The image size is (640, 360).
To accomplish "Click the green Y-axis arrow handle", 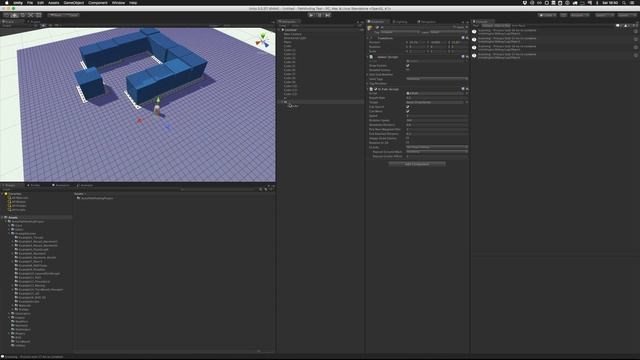I will pos(158,100).
